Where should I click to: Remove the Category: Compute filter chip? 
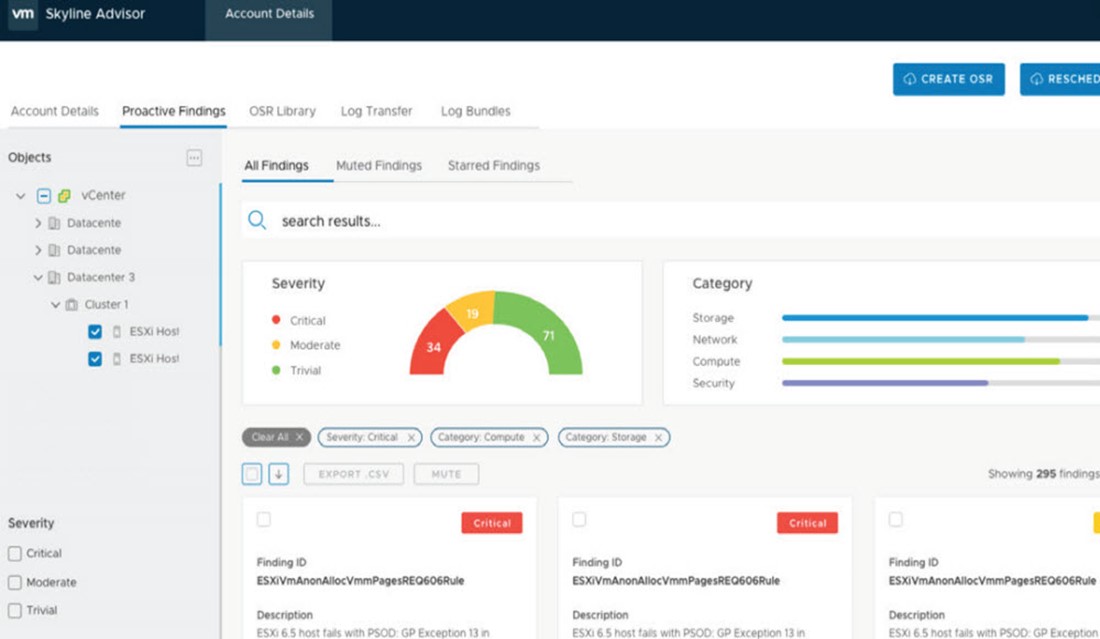tap(537, 438)
